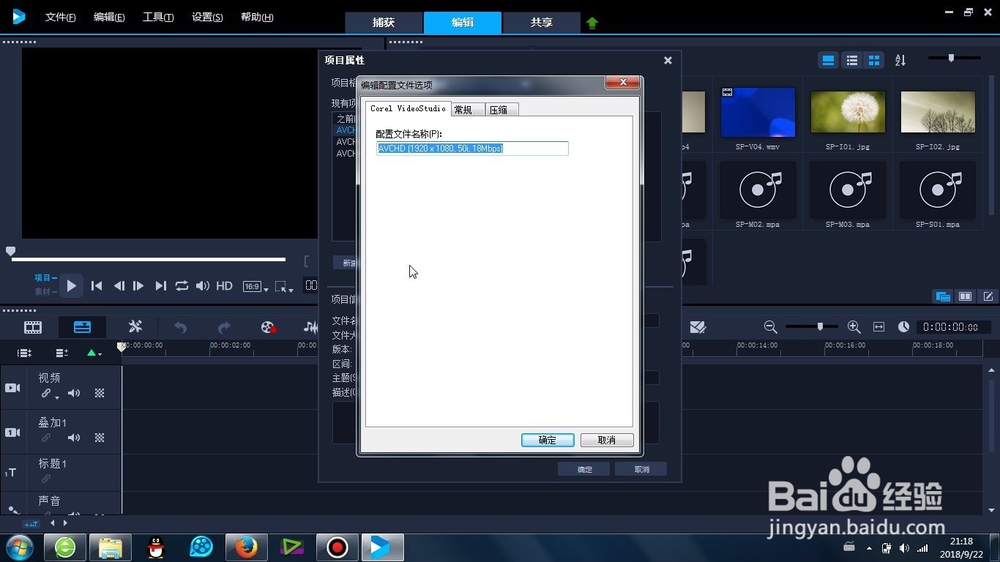Click 确定 in 项目属性 dialog
The width and height of the screenshot is (1000, 562).
tap(584, 469)
